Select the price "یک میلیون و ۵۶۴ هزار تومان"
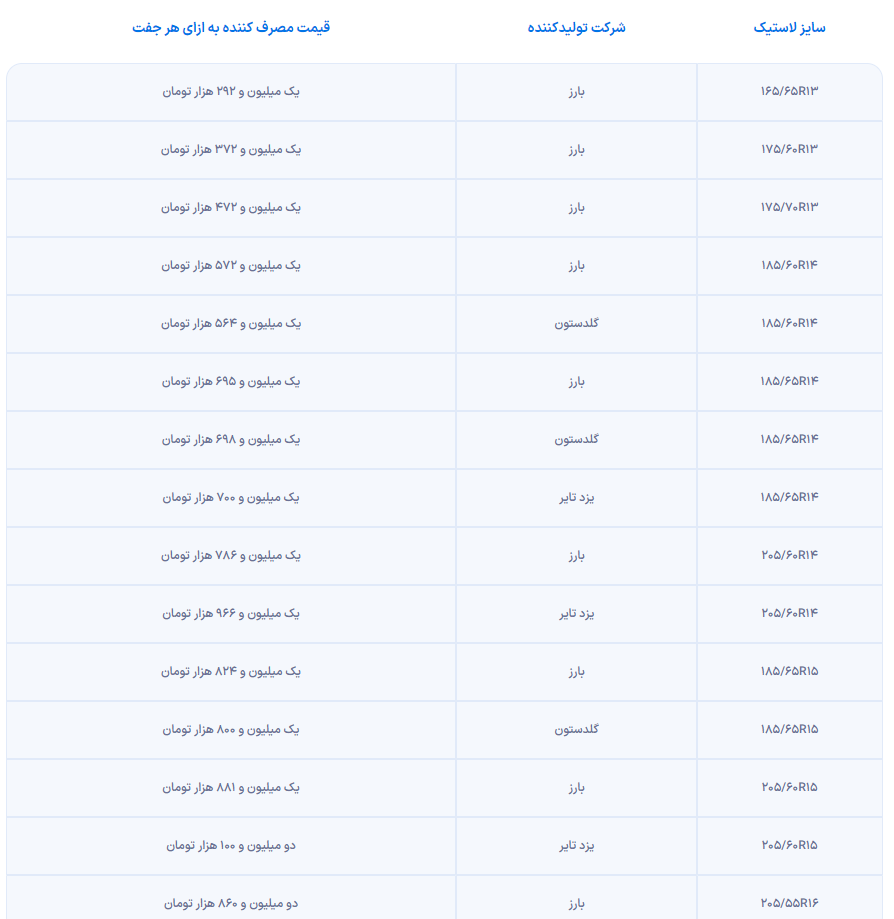Viewport: 894px width, 919px height. tap(231, 324)
